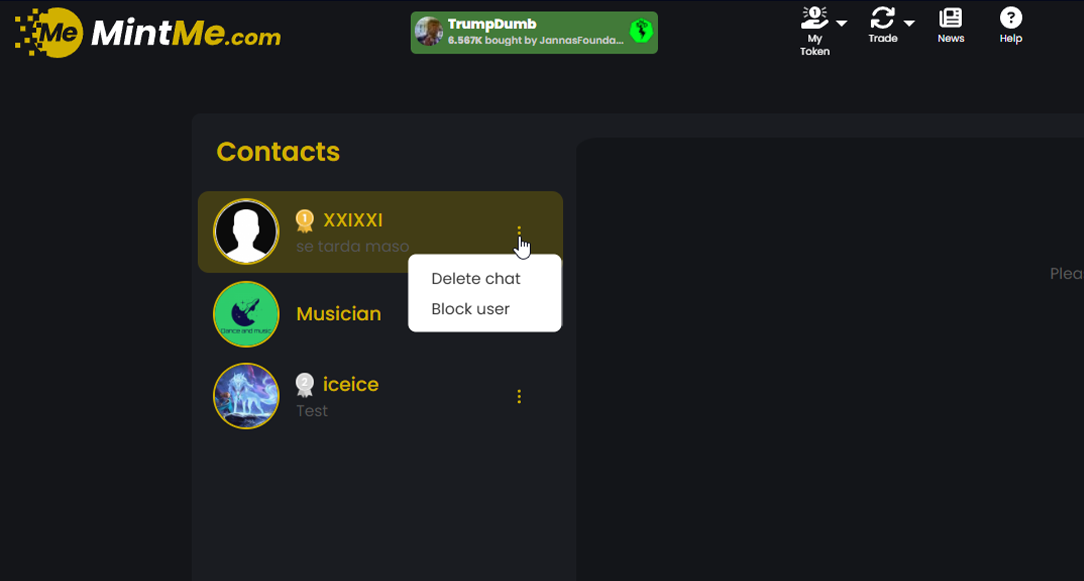Select Delete chat from the menu

click(x=476, y=279)
